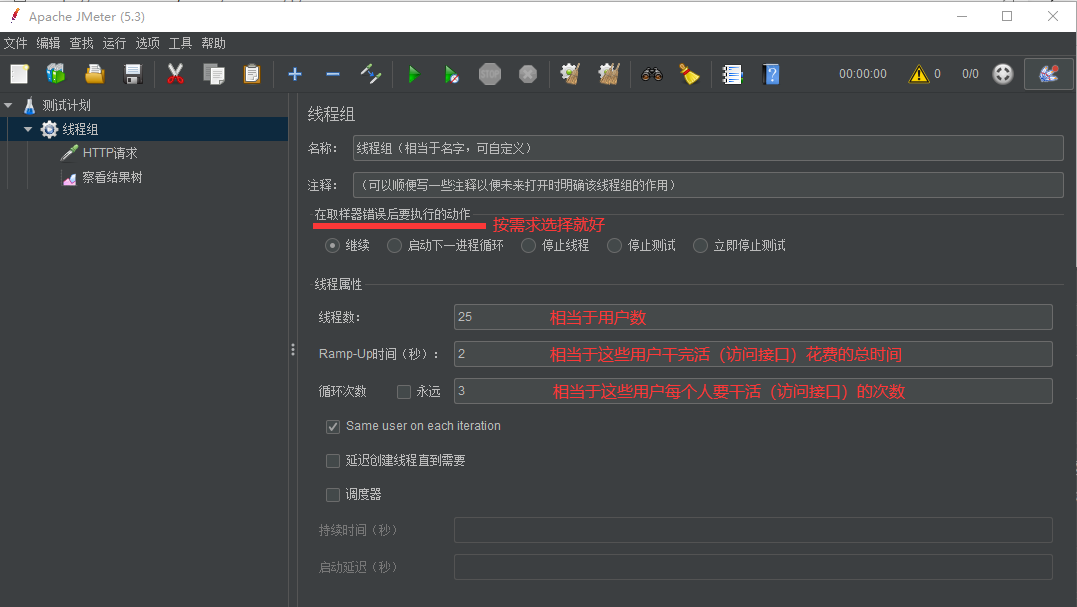Click the 循环次数 input field
Image resolution: width=1077 pixels, height=607 pixels.
click(x=753, y=391)
